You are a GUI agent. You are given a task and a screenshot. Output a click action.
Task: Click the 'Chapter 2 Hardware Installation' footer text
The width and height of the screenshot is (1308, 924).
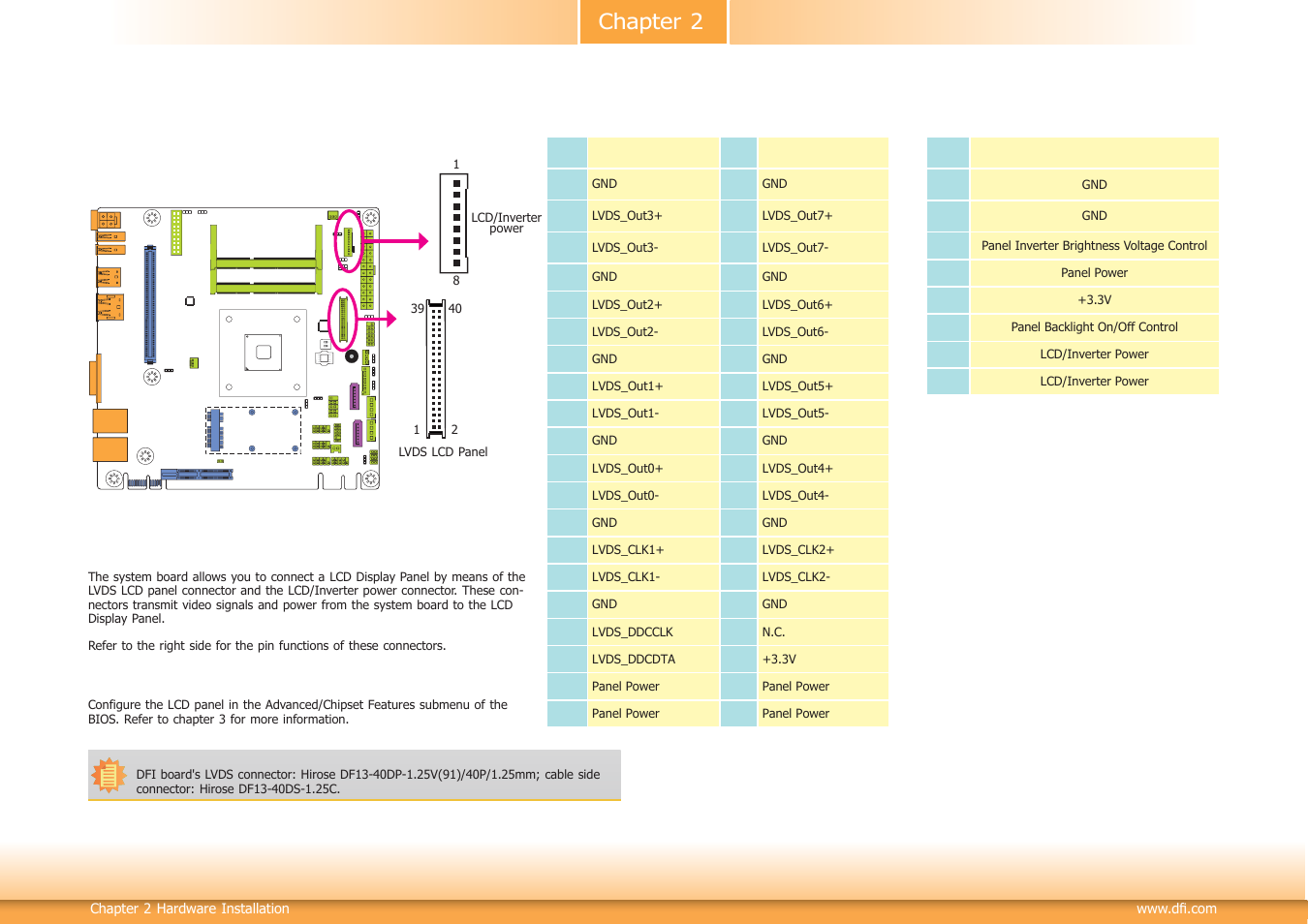click(190, 909)
